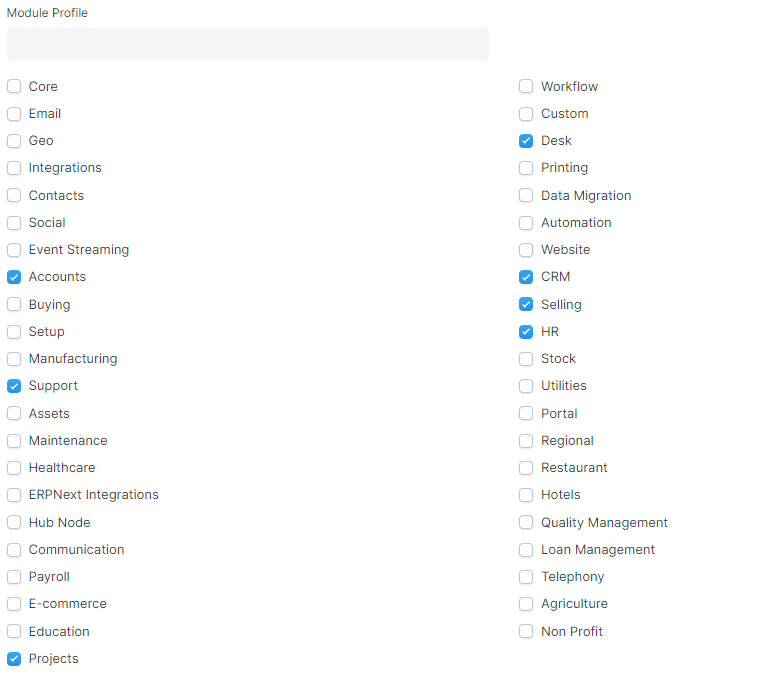
Task: Click the Module Profile input field
Action: tap(248, 44)
